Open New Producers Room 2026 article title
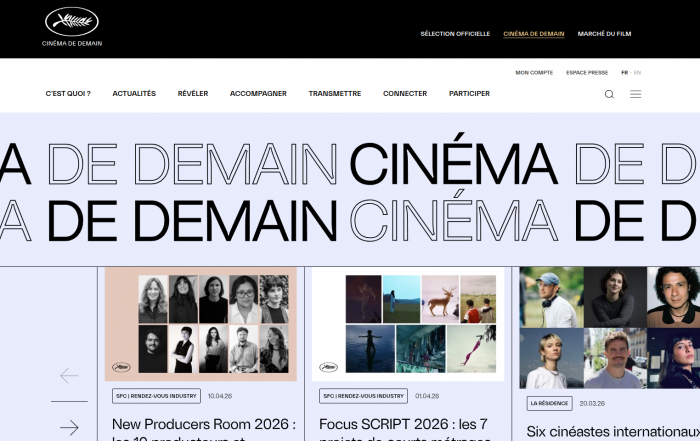 coord(204,430)
